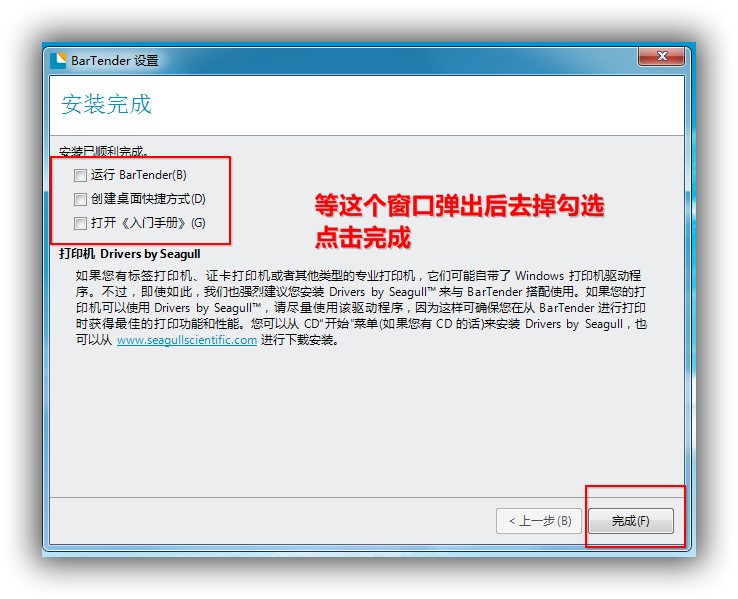Click the 运行 BarTender(B) label text
This screenshot has width=738, height=599.
138,175
